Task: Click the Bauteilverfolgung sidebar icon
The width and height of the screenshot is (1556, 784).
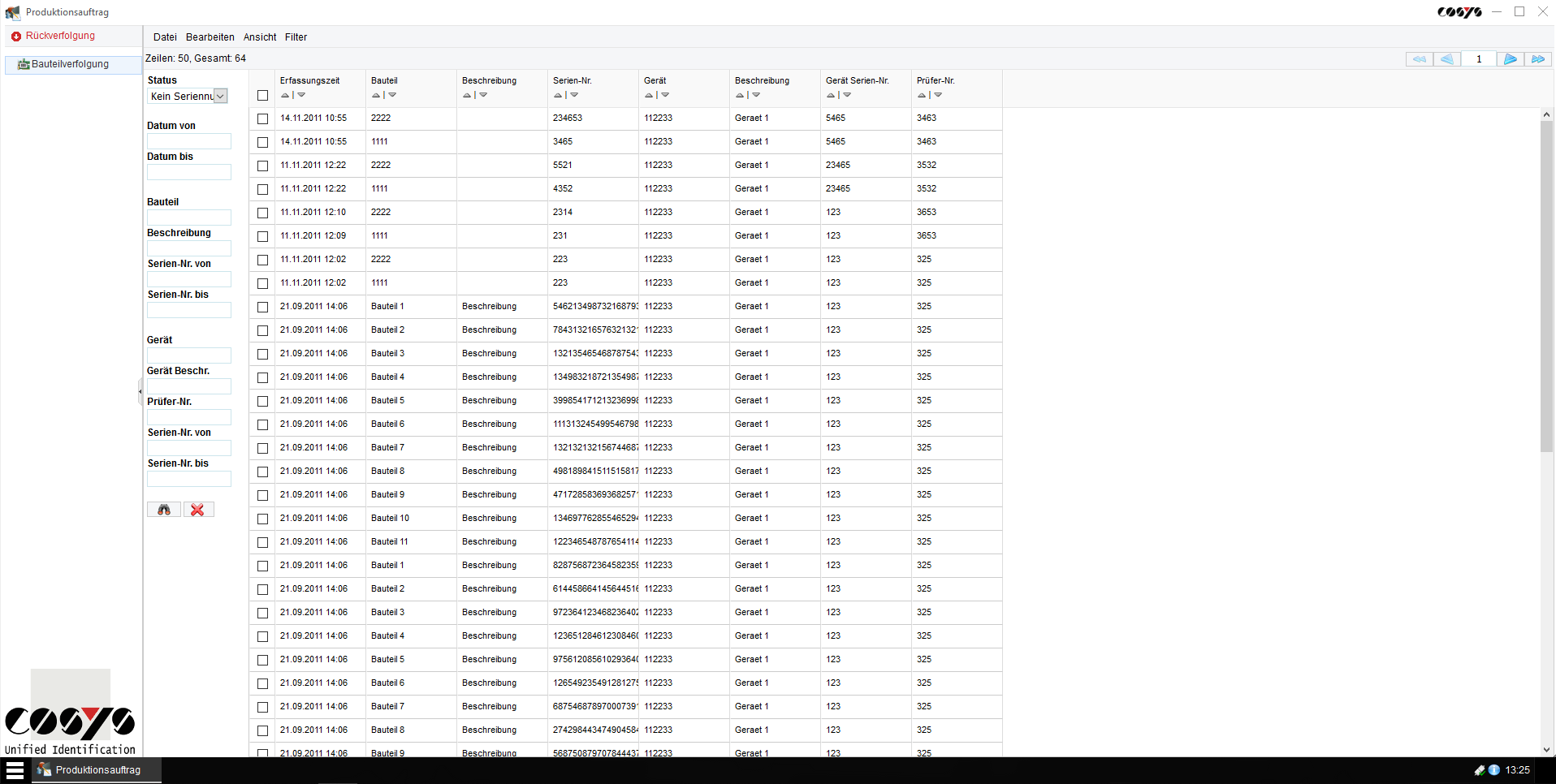Action: coord(22,64)
